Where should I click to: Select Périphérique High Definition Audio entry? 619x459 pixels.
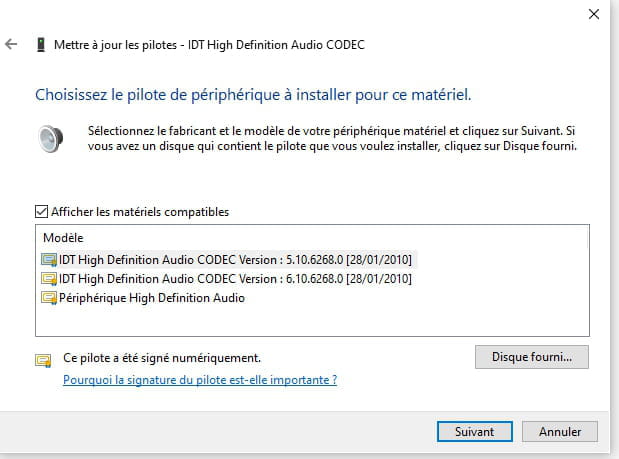point(152,298)
